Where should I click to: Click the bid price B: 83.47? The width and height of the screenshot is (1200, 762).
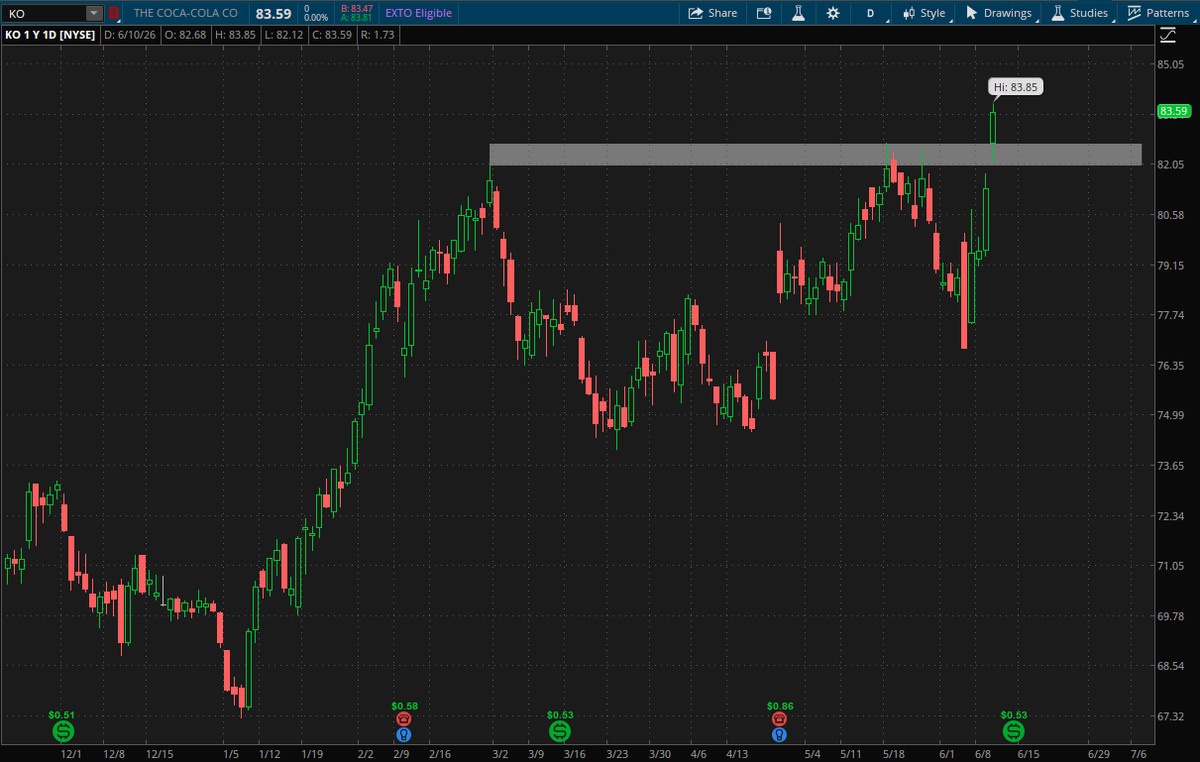click(x=357, y=8)
